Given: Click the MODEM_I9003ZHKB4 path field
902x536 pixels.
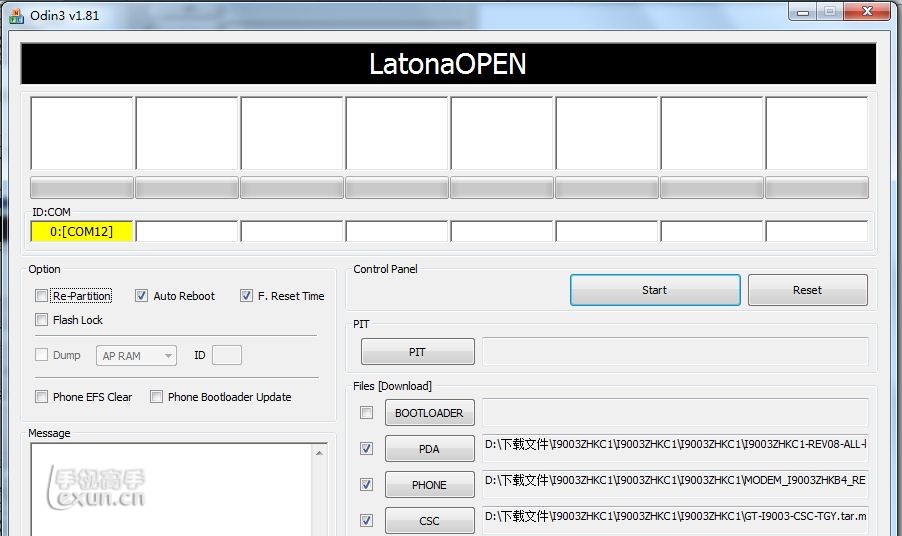Looking at the screenshot, I should (675, 484).
